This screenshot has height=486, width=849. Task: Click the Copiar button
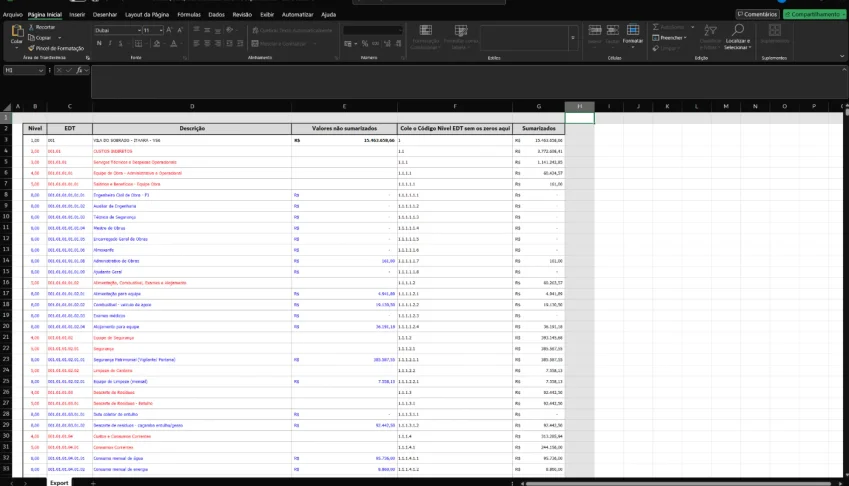pos(40,38)
